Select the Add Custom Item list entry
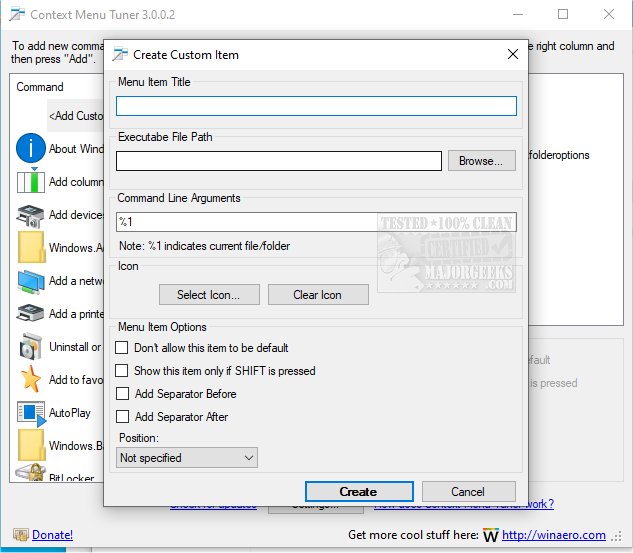The height and width of the screenshot is (553, 633). (x=76, y=116)
